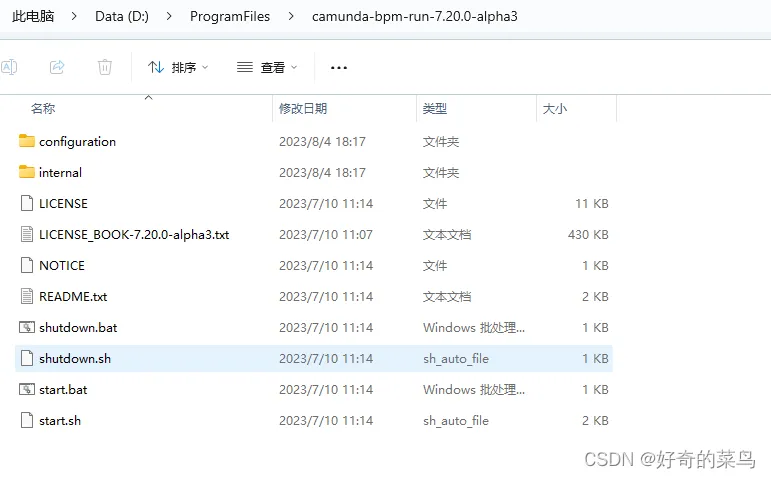Expand chevron after 此电脑 breadcrumb
The width and height of the screenshot is (771, 478).
tap(74, 16)
